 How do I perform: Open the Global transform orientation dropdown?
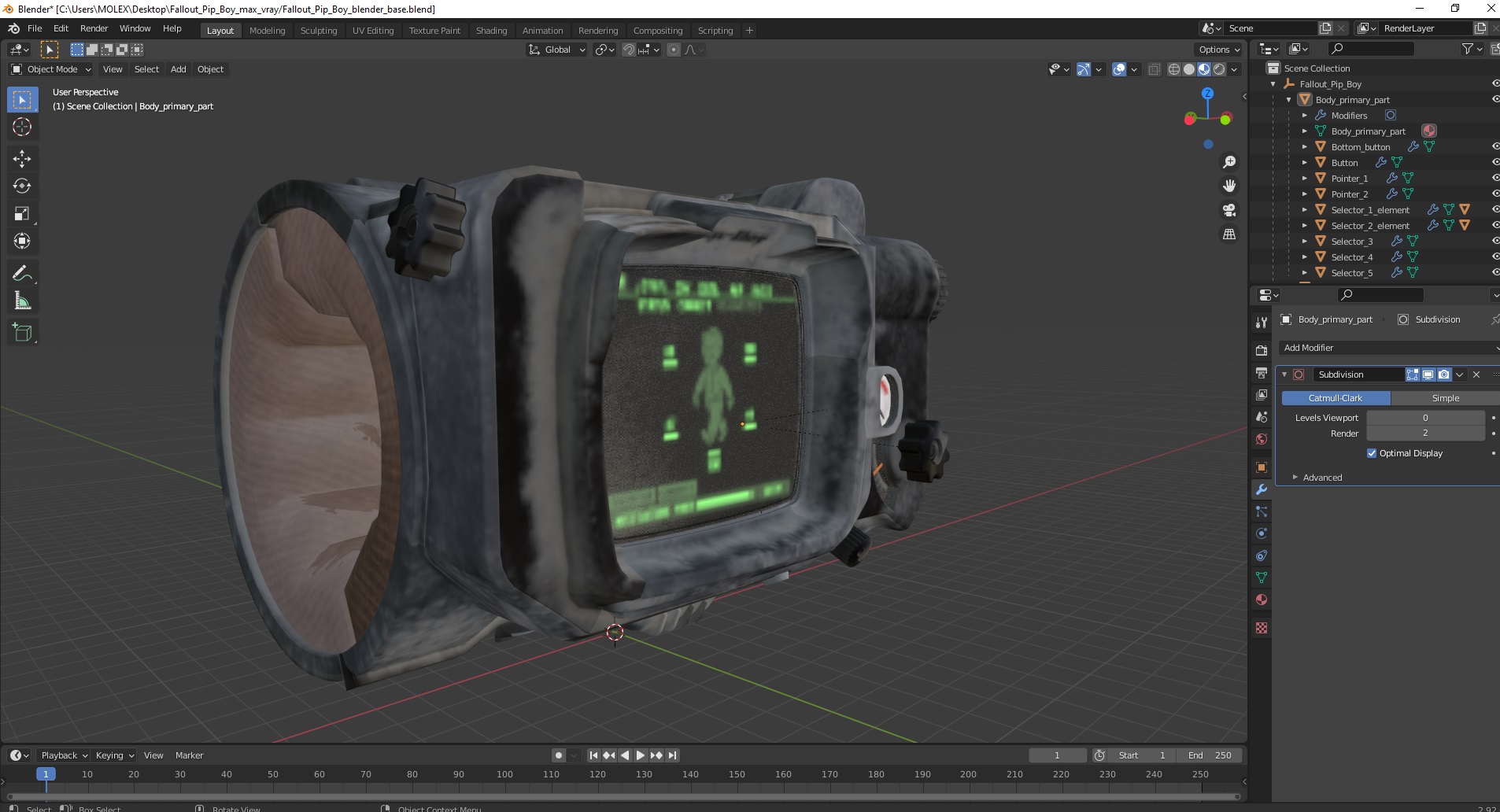[557, 50]
